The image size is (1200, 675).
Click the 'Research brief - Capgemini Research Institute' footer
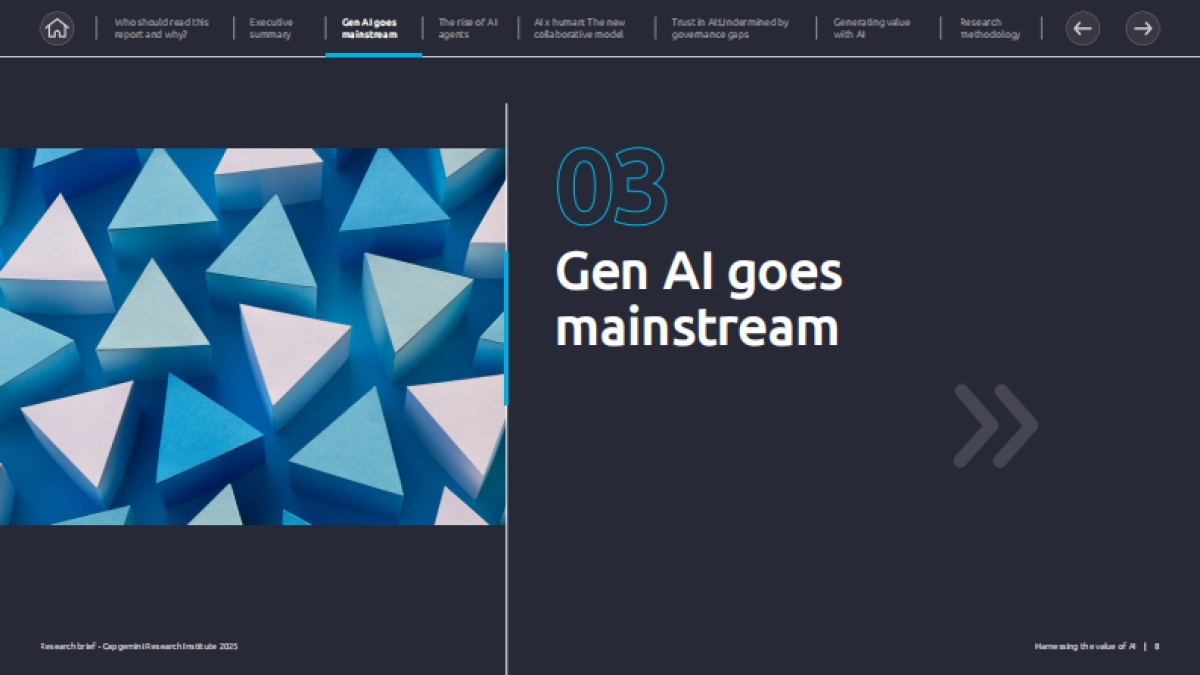pos(139,647)
